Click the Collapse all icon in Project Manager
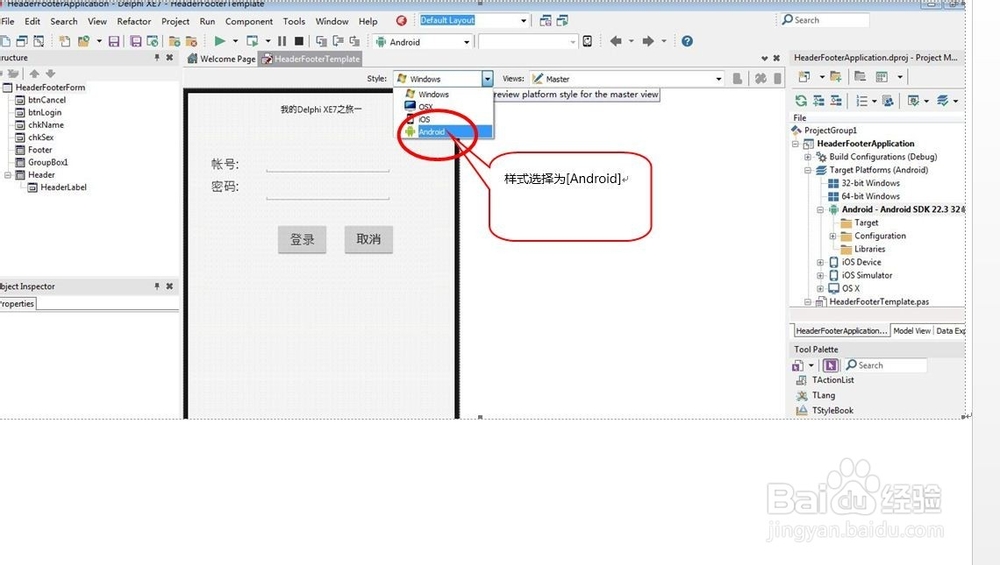 pos(835,101)
